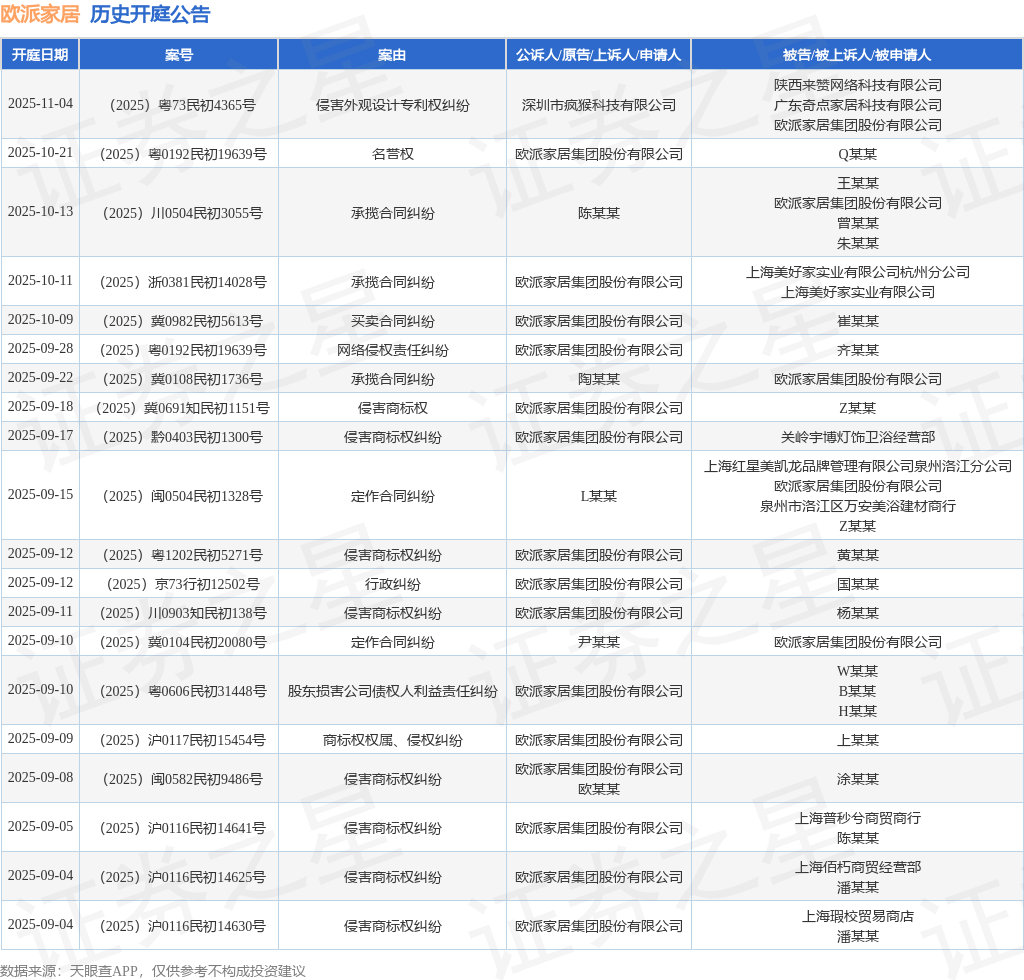
Task: Click defendant 上海瑕校贸易商店
Action: pos(857,916)
